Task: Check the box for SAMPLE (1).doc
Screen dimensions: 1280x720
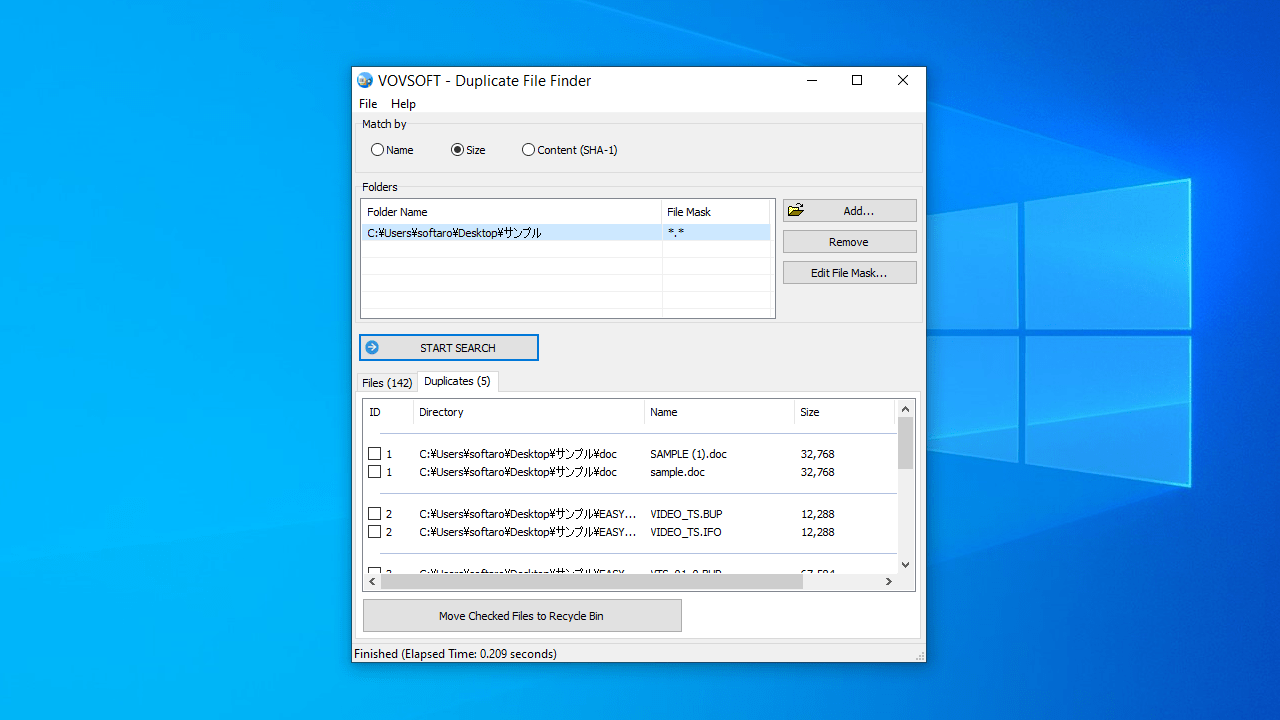Action: [374, 454]
